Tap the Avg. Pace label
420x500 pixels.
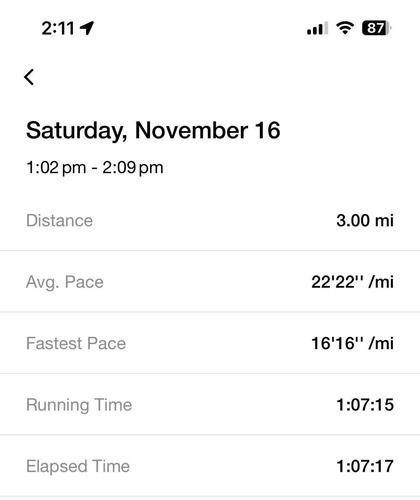65,282
